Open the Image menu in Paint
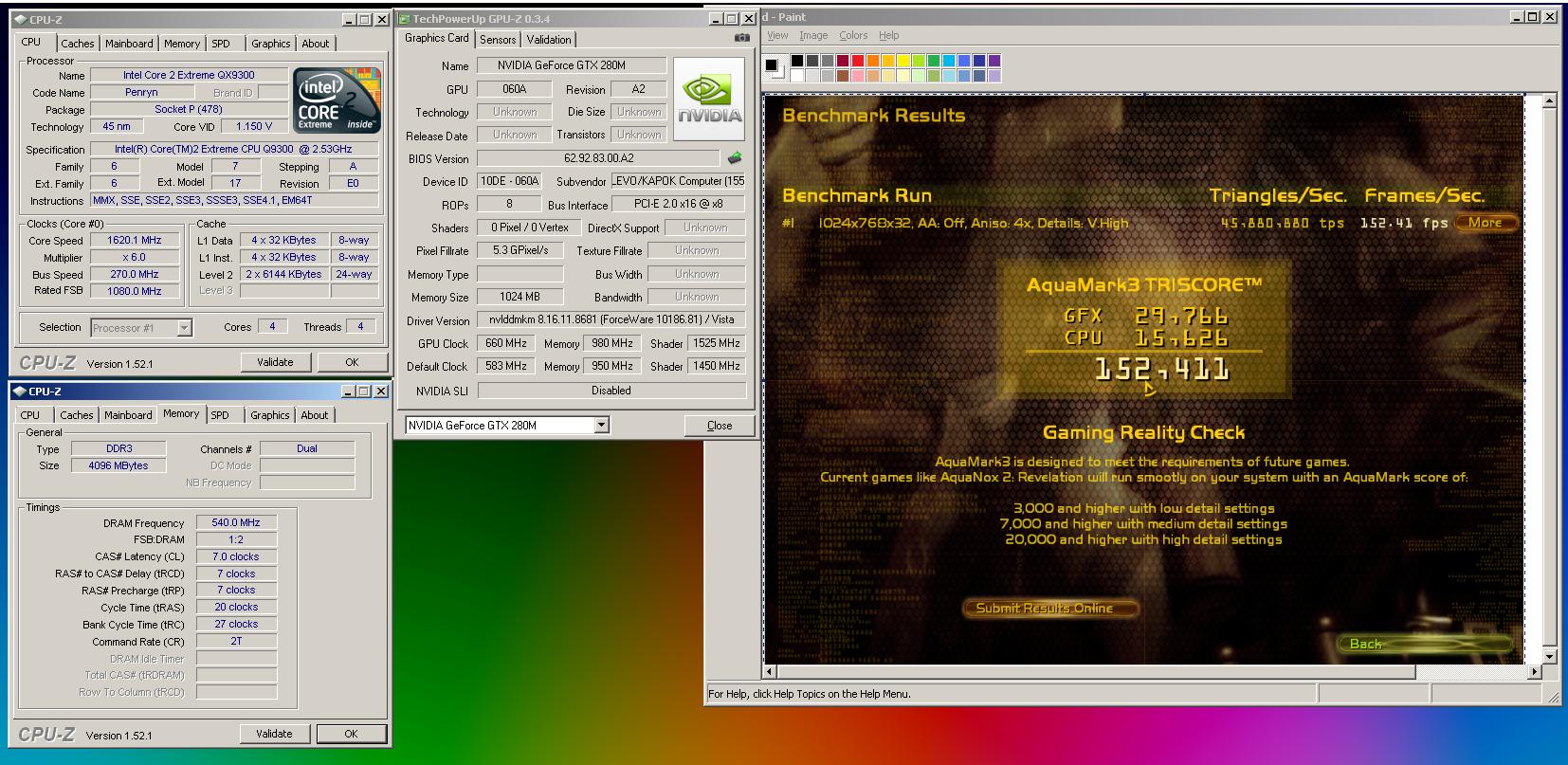The height and width of the screenshot is (765, 1568). pyautogui.click(x=813, y=35)
